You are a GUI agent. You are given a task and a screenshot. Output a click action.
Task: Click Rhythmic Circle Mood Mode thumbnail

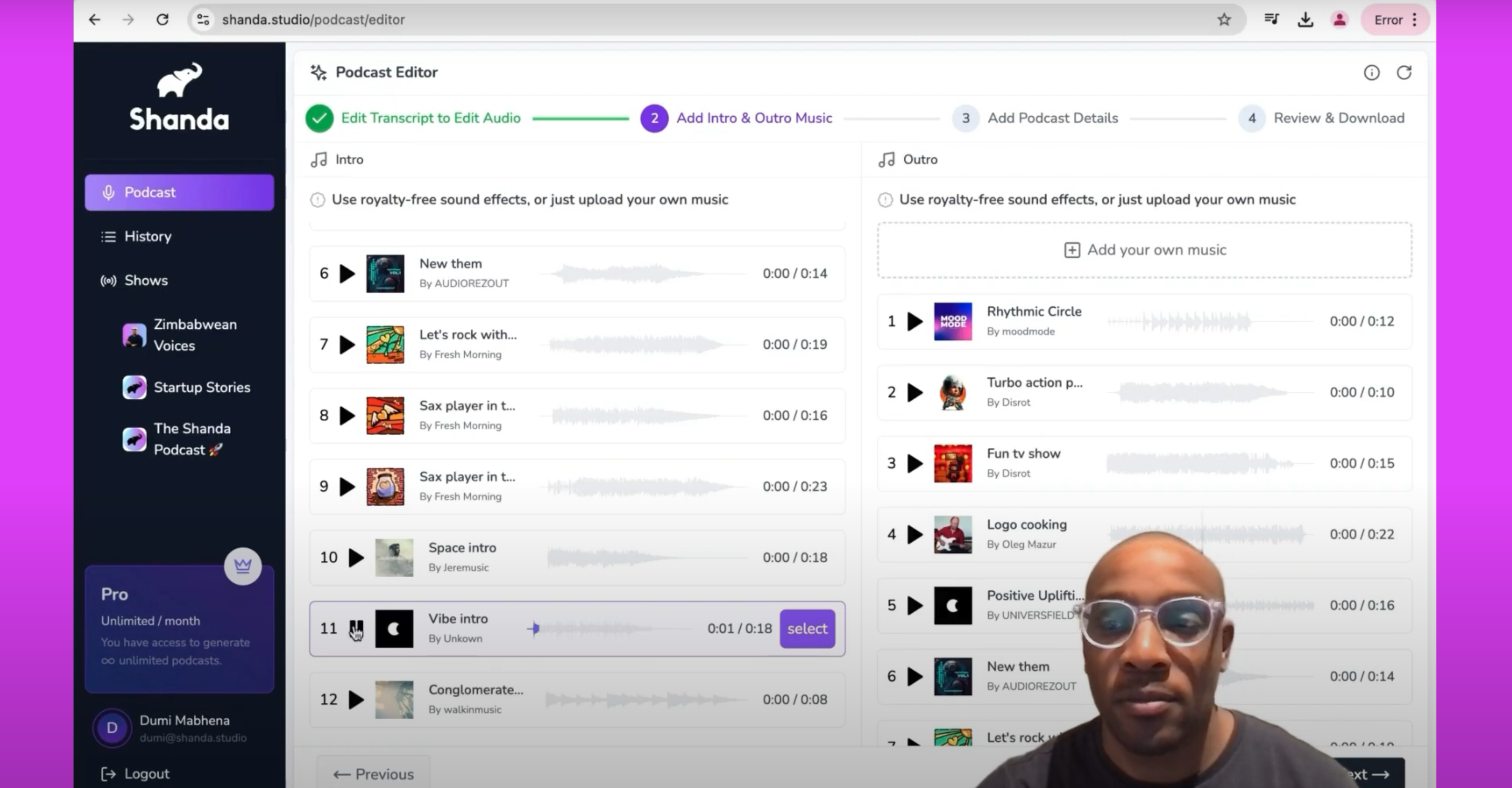[x=953, y=321]
